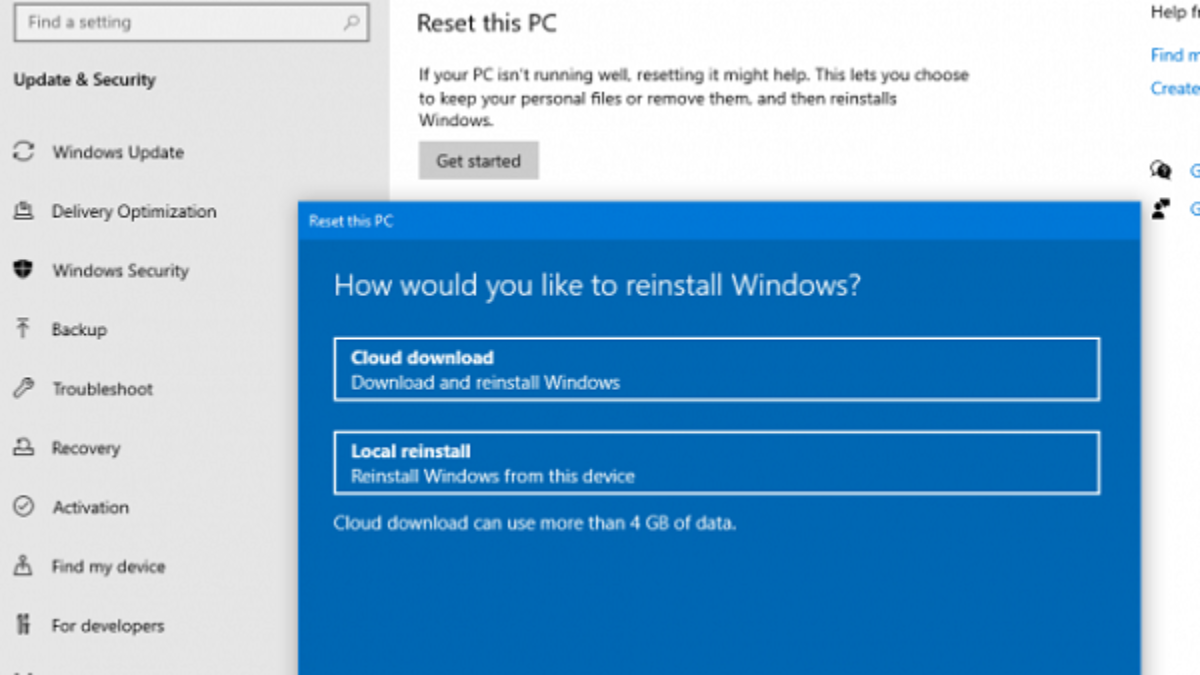Open the link beside the Get help icon
This screenshot has width=1200, height=675.
(1194, 171)
